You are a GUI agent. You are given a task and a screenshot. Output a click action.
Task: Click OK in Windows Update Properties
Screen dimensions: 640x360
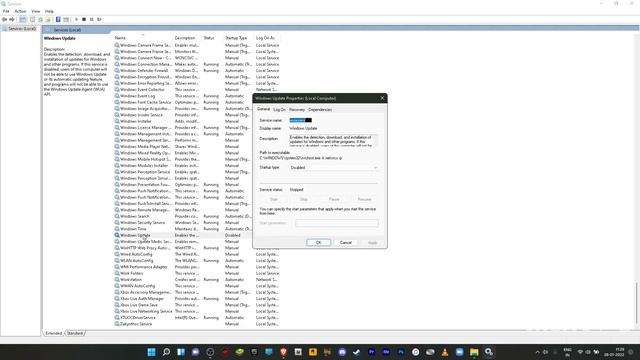tap(318, 242)
